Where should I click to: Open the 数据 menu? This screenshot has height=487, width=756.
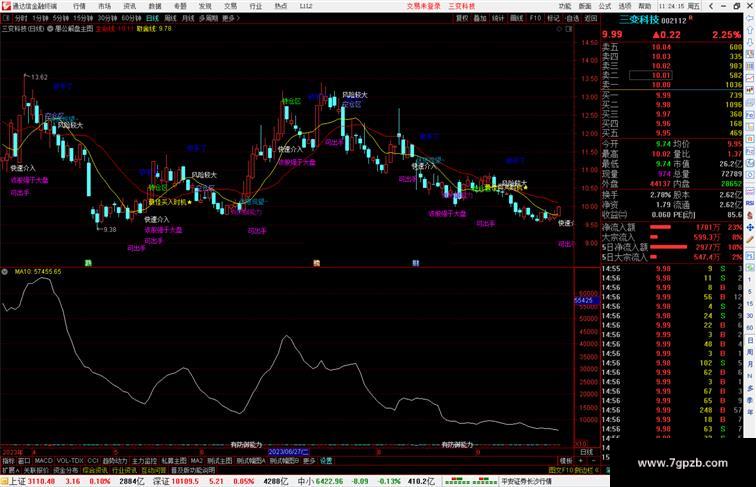pos(155,6)
